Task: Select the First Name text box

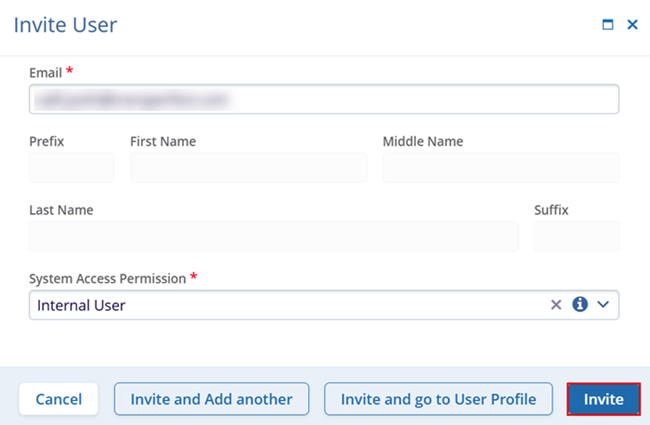Action: (x=248, y=168)
